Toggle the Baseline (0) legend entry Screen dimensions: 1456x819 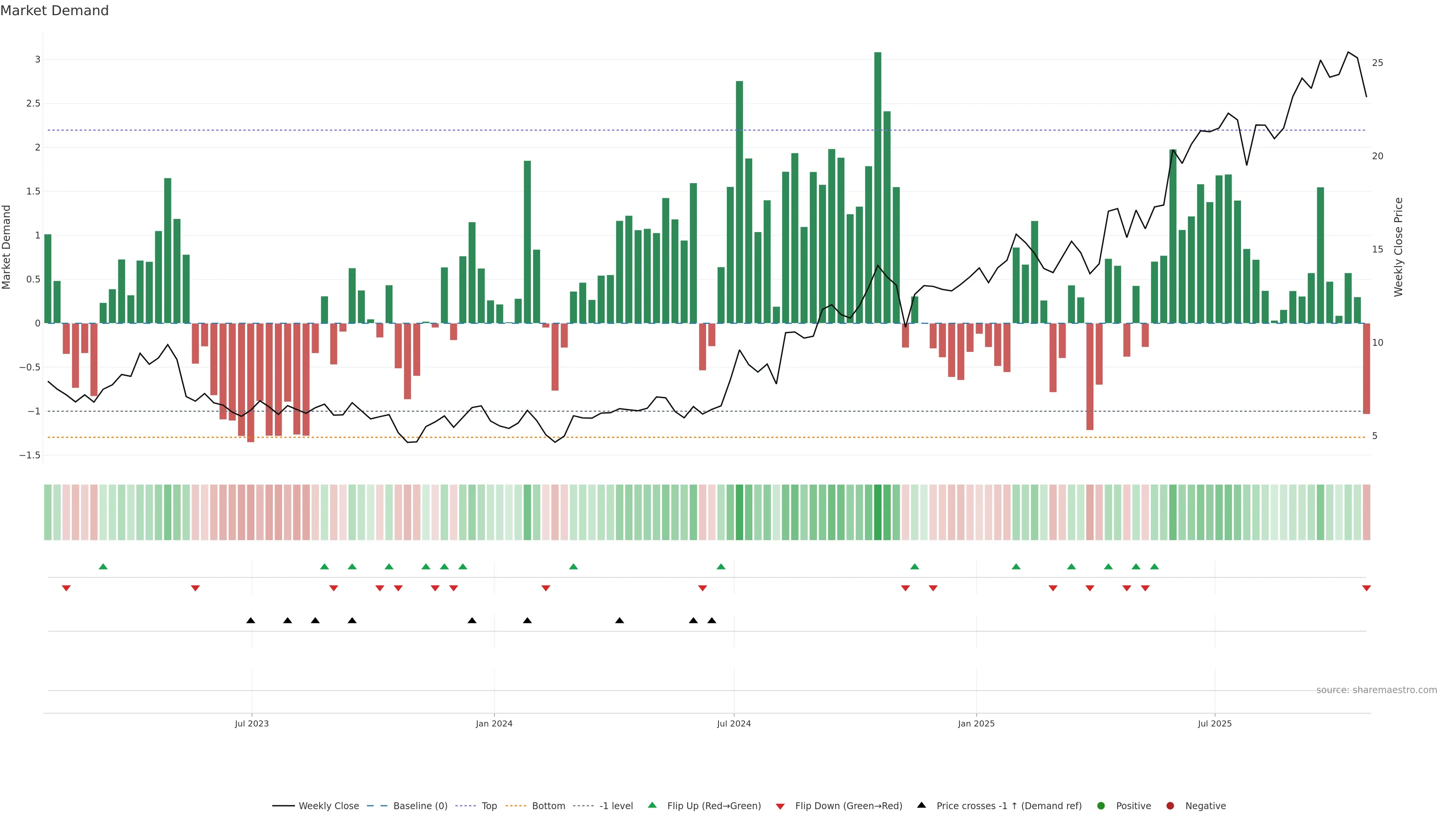click(x=420, y=806)
